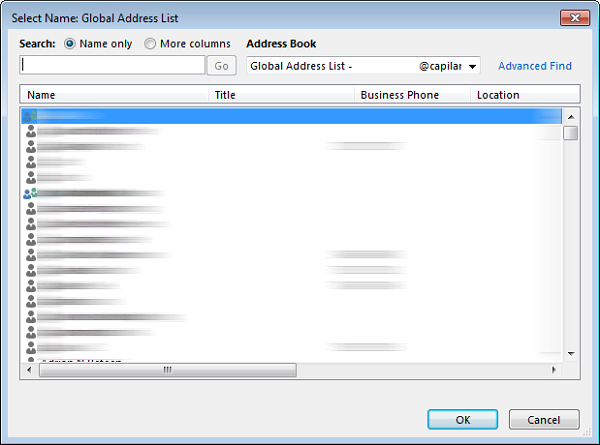Image resolution: width=600 pixels, height=445 pixels.
Task: Click the vertical scrollbar's up arrow
Action: pyautogui.click(x=570, y=115)
